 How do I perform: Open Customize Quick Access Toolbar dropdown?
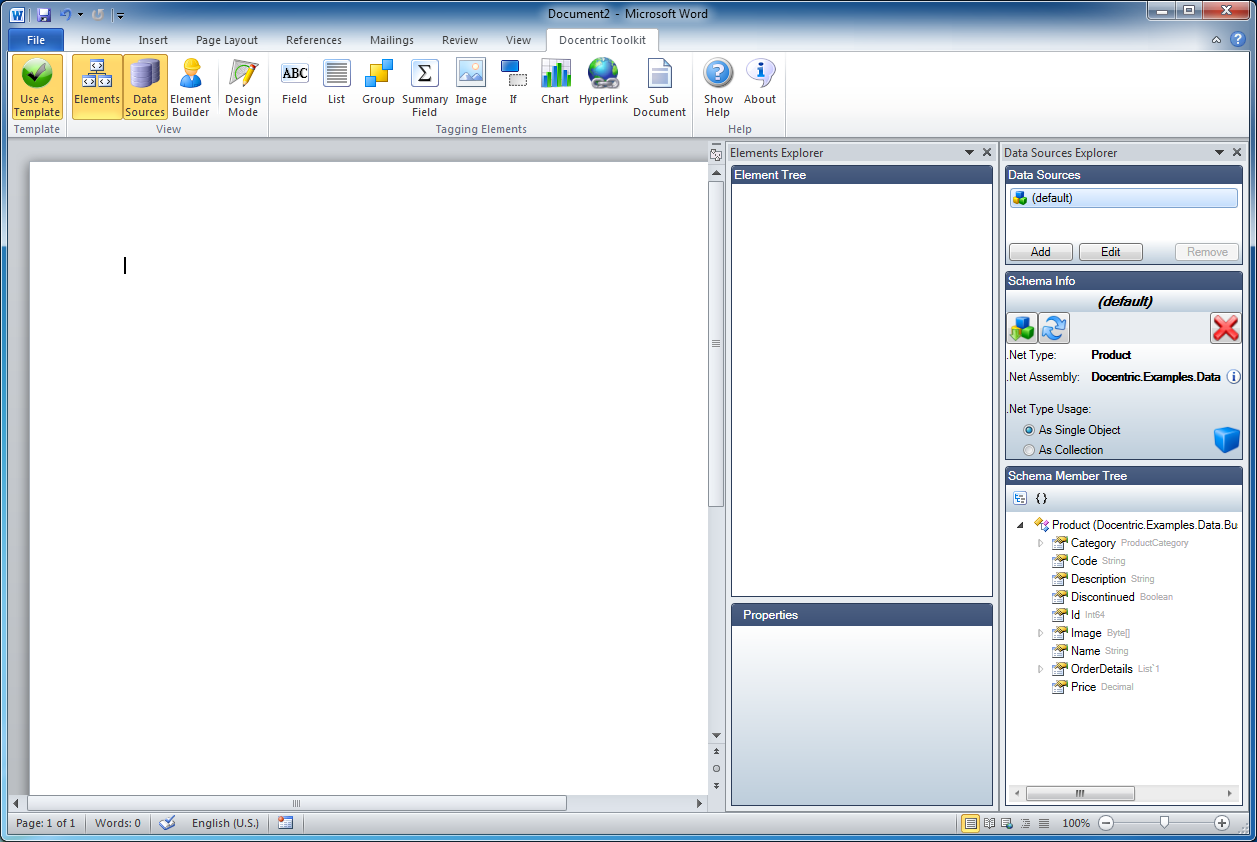tap(119, 15)
